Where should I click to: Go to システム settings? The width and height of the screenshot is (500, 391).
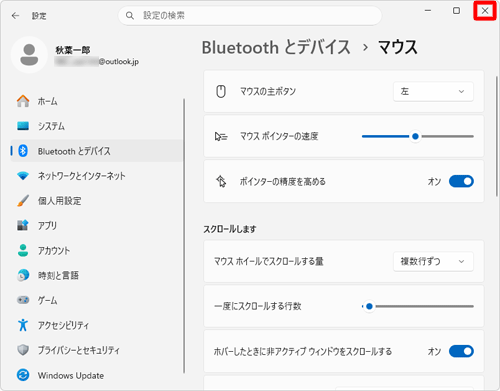97,126
